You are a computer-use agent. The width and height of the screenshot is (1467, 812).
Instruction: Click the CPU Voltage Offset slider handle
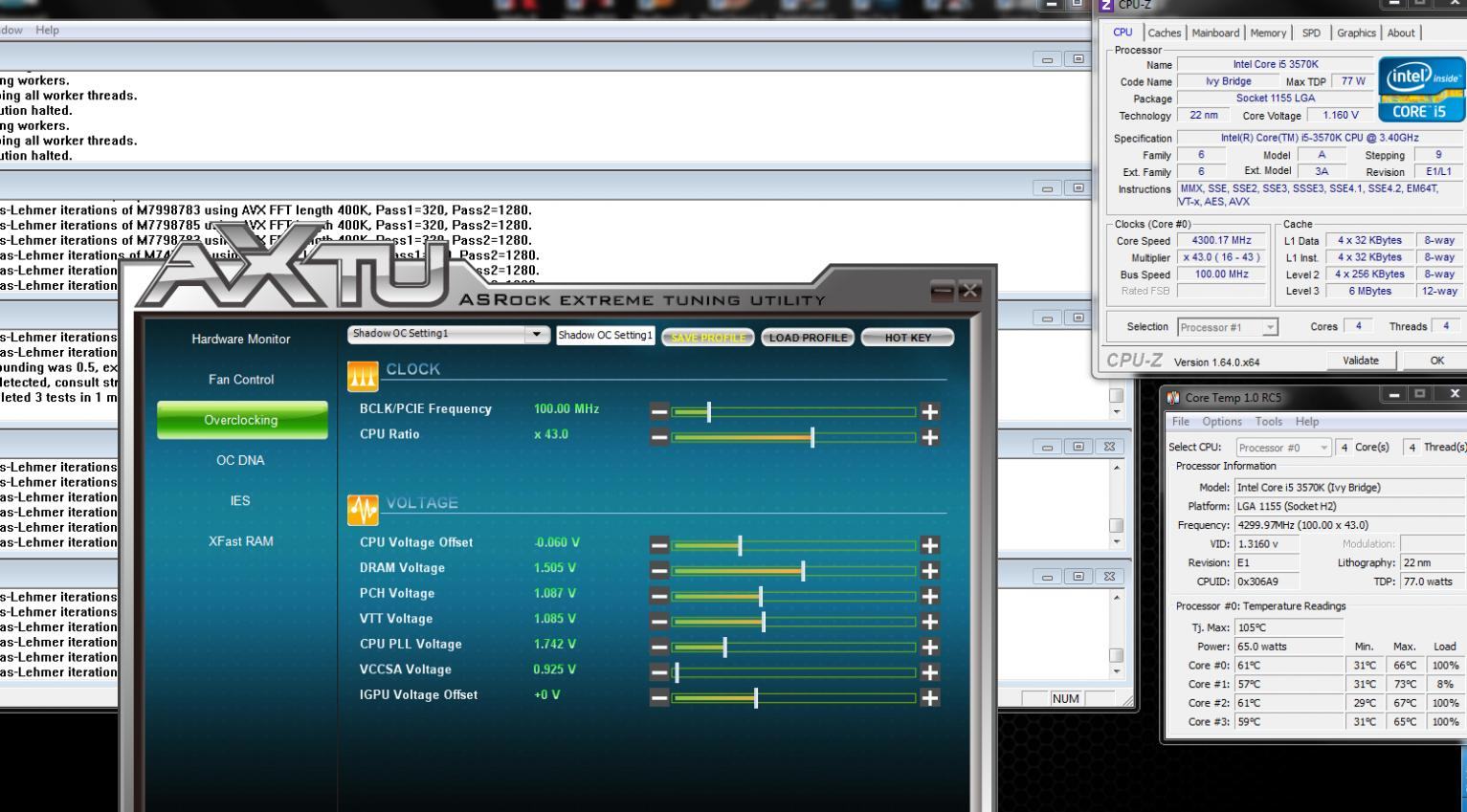coord(740,546)
